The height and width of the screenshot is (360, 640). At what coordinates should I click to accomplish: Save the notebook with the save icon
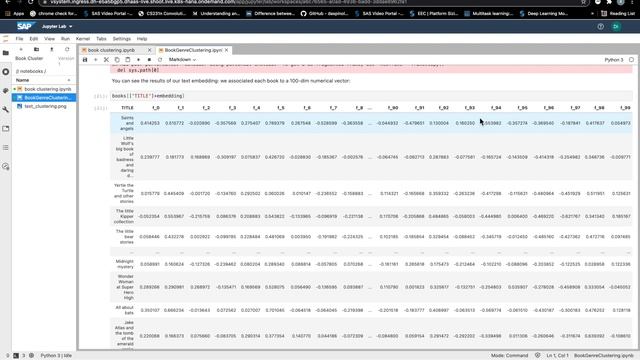pyautogui.click(x=85, y=60)
